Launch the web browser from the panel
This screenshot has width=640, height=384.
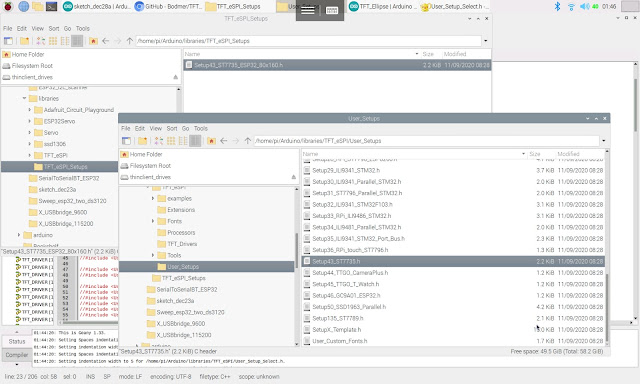coord(23,6)
